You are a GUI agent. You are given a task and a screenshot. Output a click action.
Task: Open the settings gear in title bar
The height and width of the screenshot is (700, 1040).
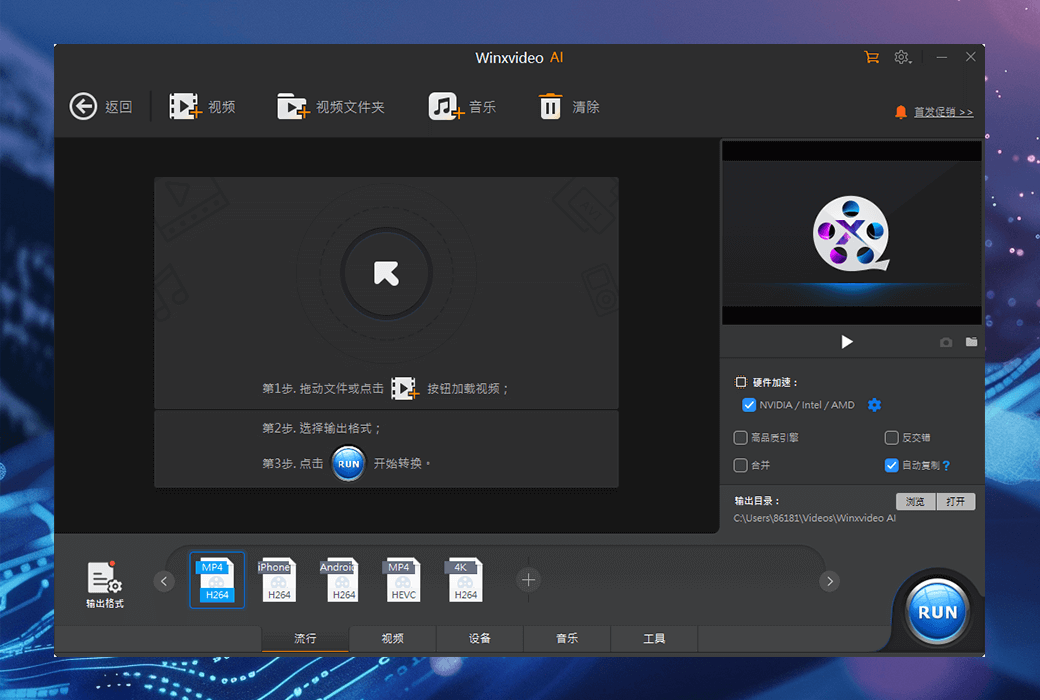(x=901, y=58)
